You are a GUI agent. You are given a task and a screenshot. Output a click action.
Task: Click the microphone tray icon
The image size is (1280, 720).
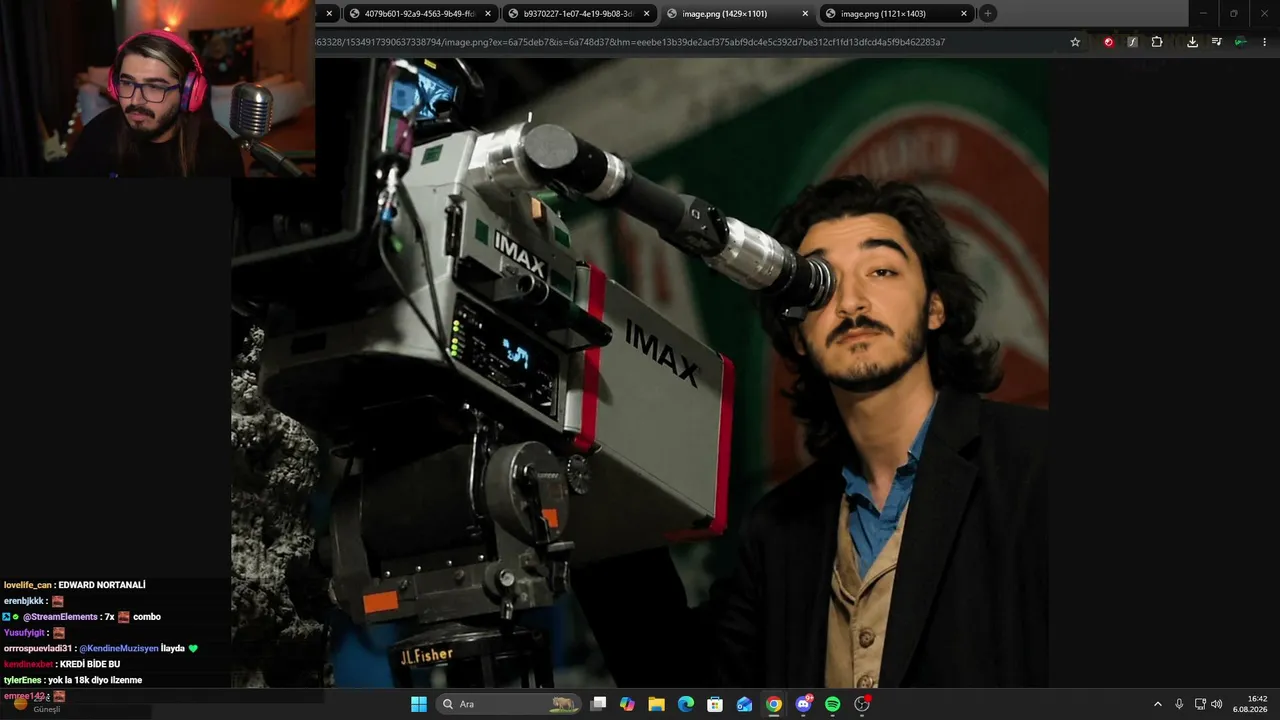[1179, 704]
